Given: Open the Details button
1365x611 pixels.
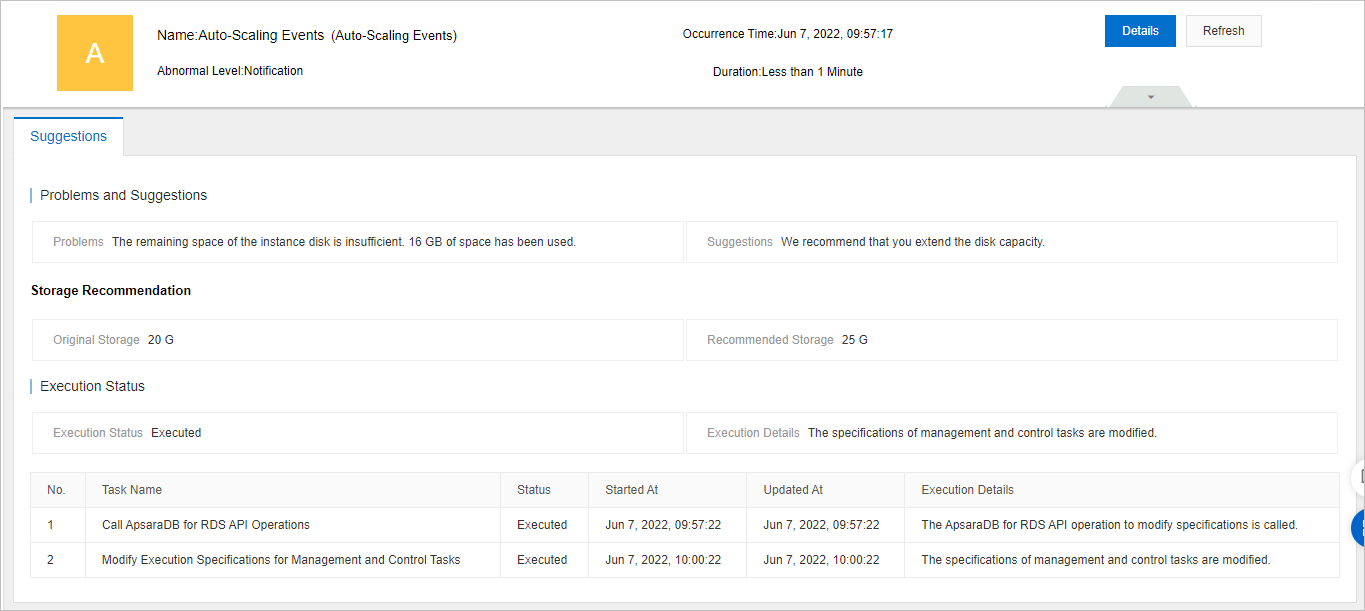Looking at the screenshot, I should point(1140,31).
